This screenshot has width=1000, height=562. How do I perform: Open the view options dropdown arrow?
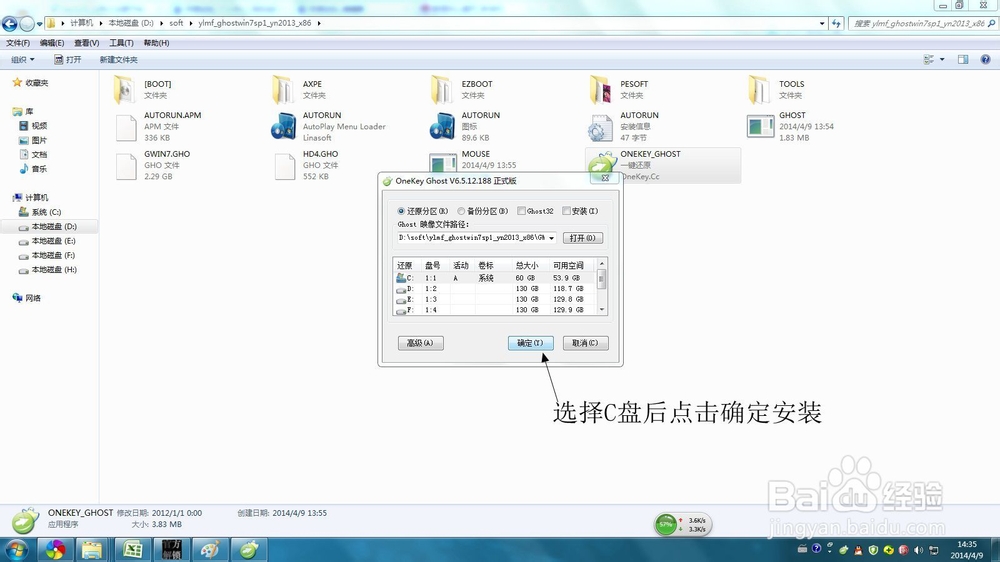click(942, 59)
